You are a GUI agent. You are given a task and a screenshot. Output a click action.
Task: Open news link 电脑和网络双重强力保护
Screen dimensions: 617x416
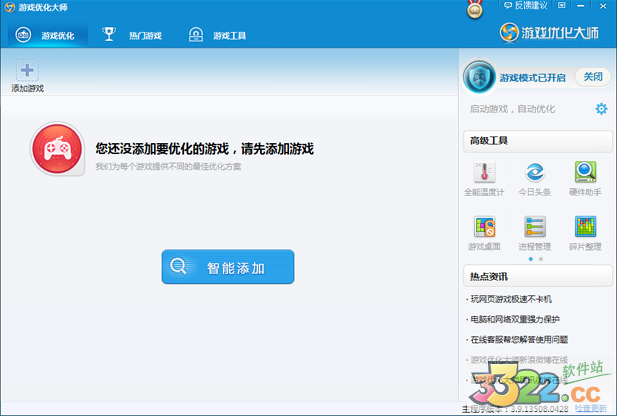click(515, 319)
